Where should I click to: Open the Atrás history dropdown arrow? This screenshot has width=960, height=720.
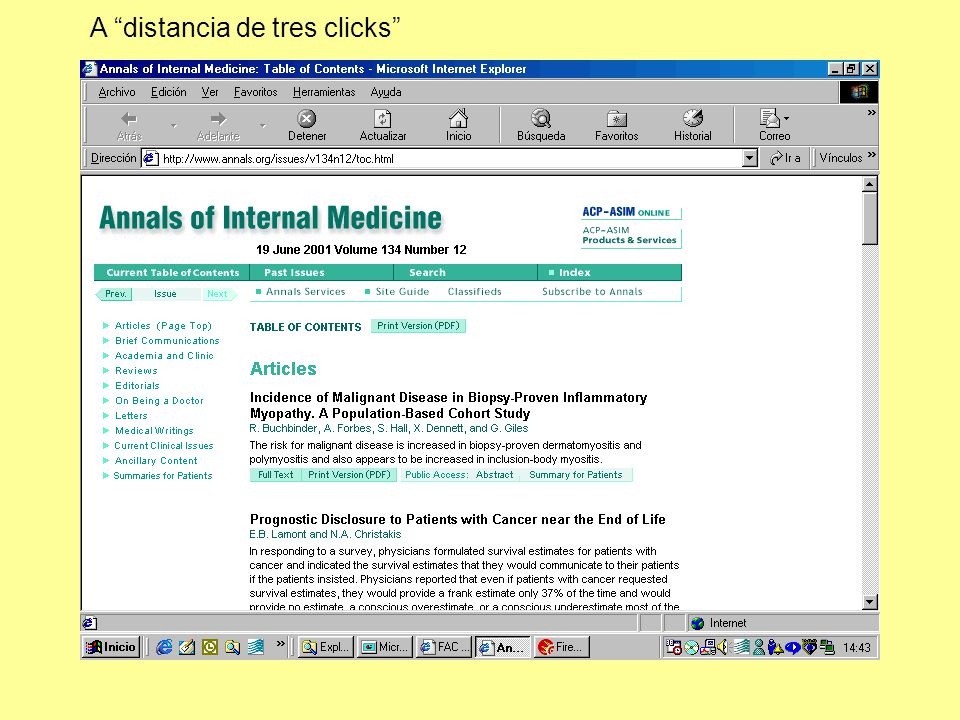pos(174,126)
